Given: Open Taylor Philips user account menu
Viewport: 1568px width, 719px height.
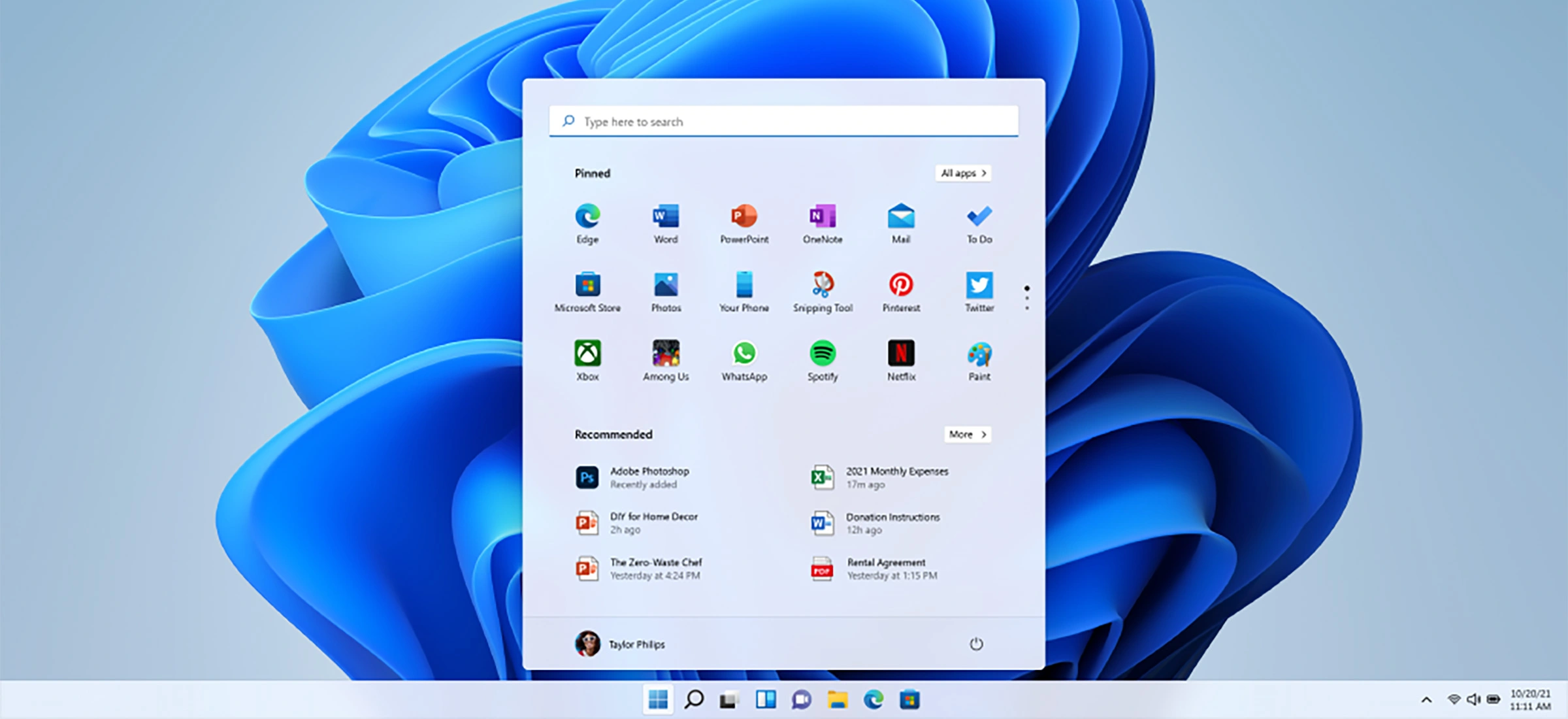Looking at the screenshot, I should click(619, 644).
